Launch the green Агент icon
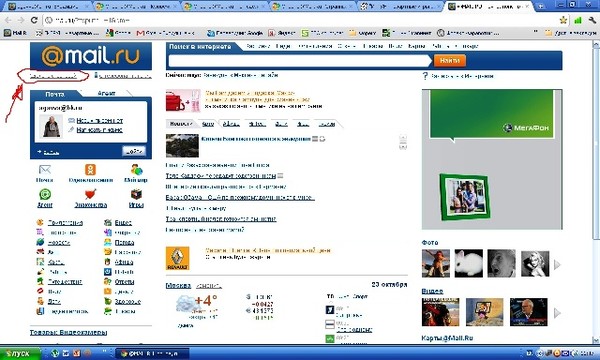Viewport: 600px width, 360px height. [45, 194]
